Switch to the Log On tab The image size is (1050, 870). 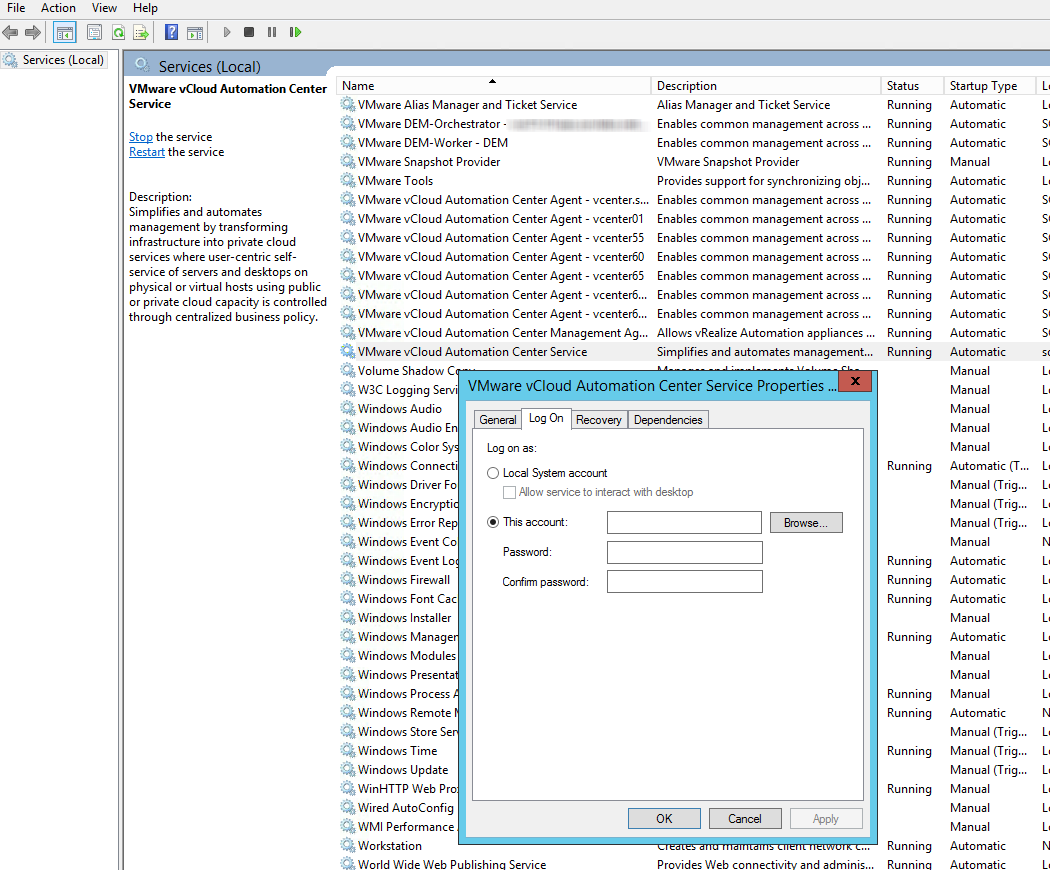pyautogui.click(x=546, y=418)
